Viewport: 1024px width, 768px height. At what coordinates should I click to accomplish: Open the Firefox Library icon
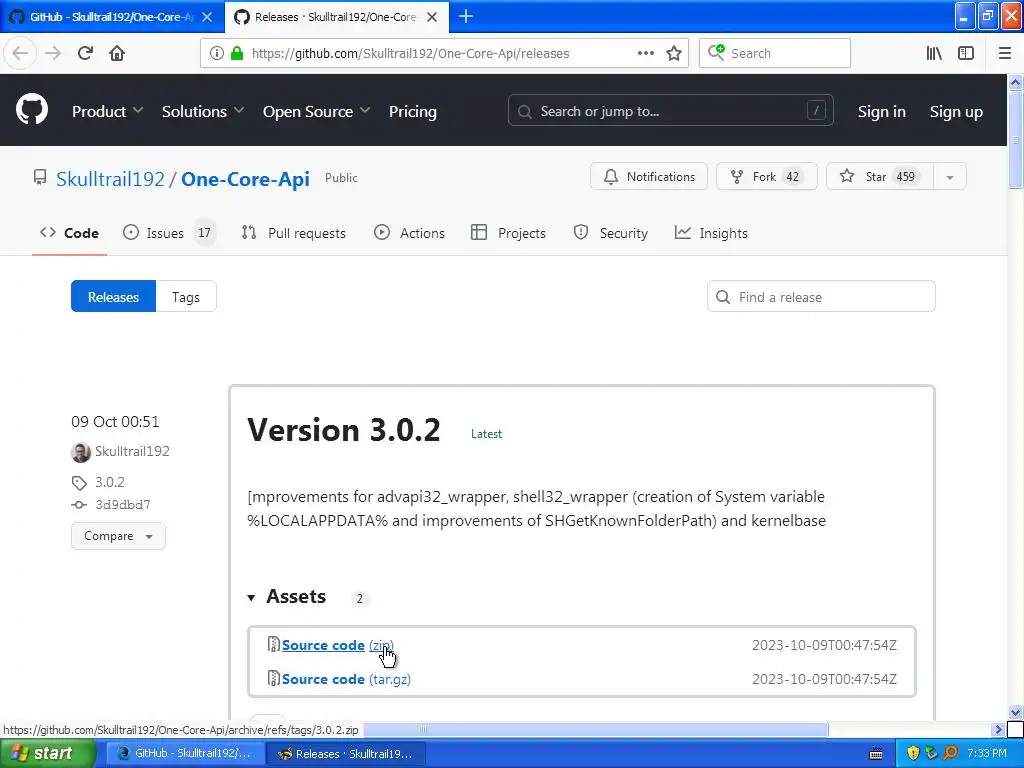click(x=934, y=54)
